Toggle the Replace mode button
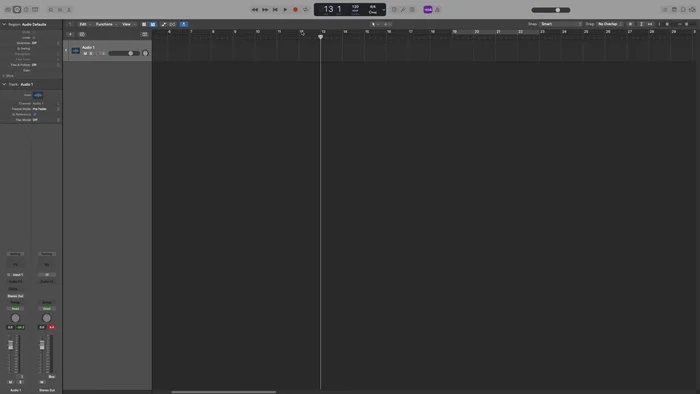Image resolution: width=700 pixels, height=394 pixels. [x=394, y=9]
